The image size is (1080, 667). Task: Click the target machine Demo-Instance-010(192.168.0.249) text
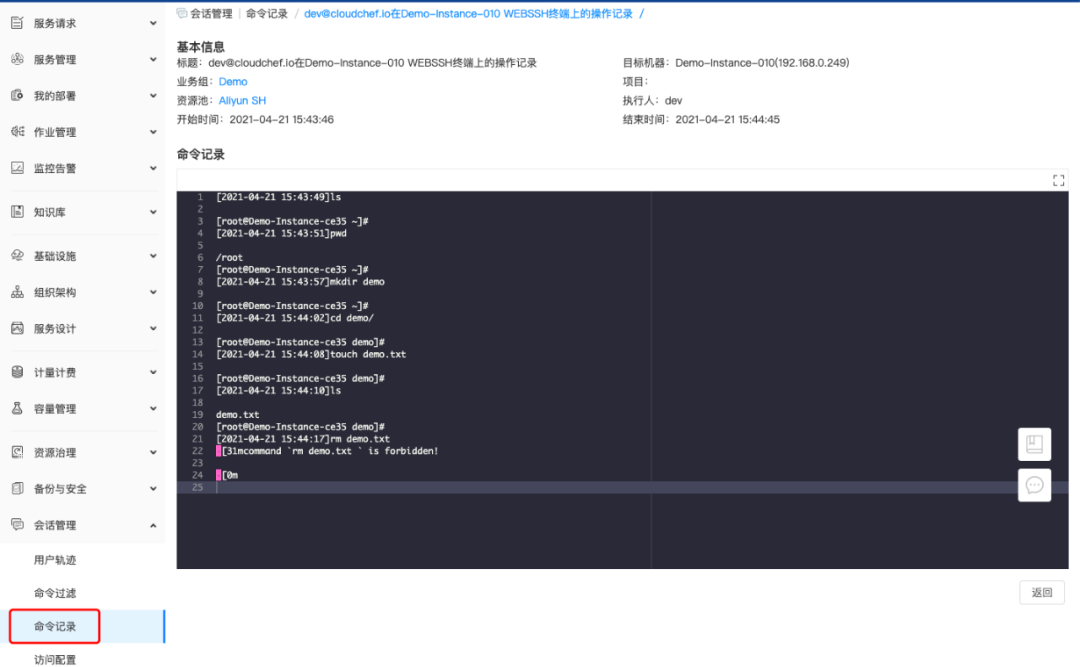(x=762, y=63)
